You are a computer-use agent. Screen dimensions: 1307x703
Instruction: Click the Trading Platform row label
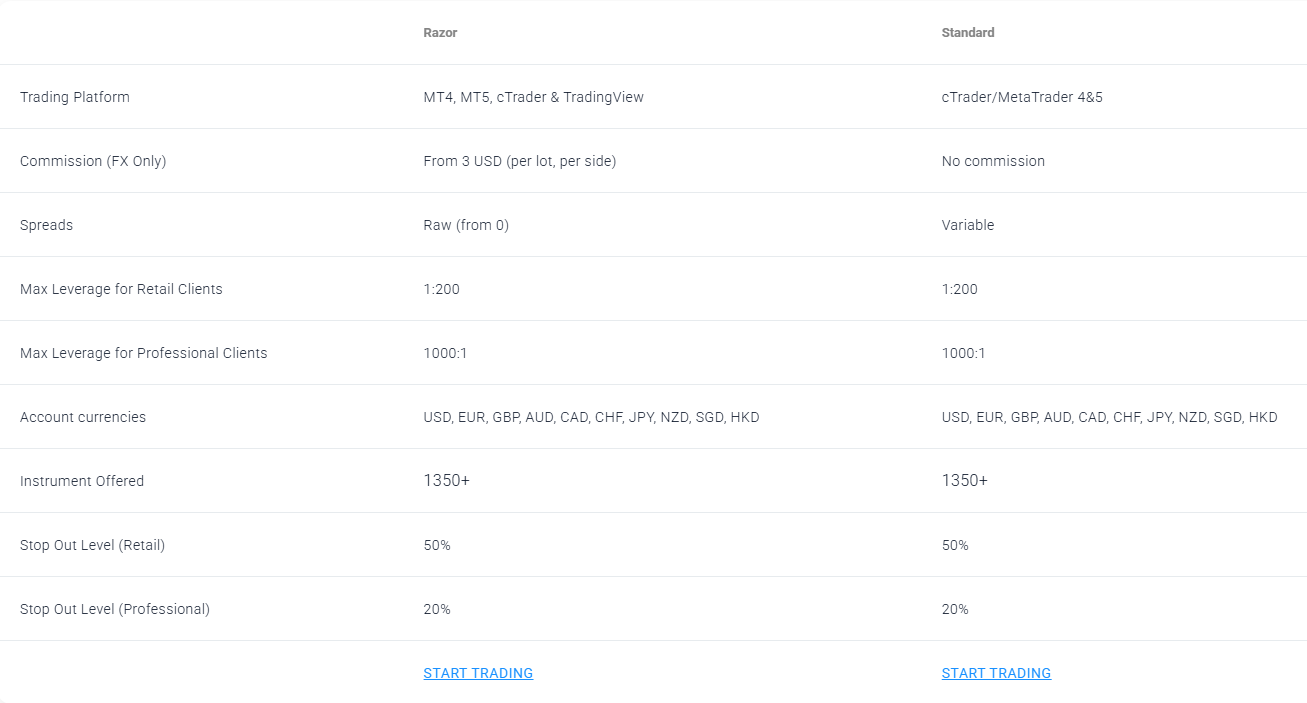tap(75, 97)
